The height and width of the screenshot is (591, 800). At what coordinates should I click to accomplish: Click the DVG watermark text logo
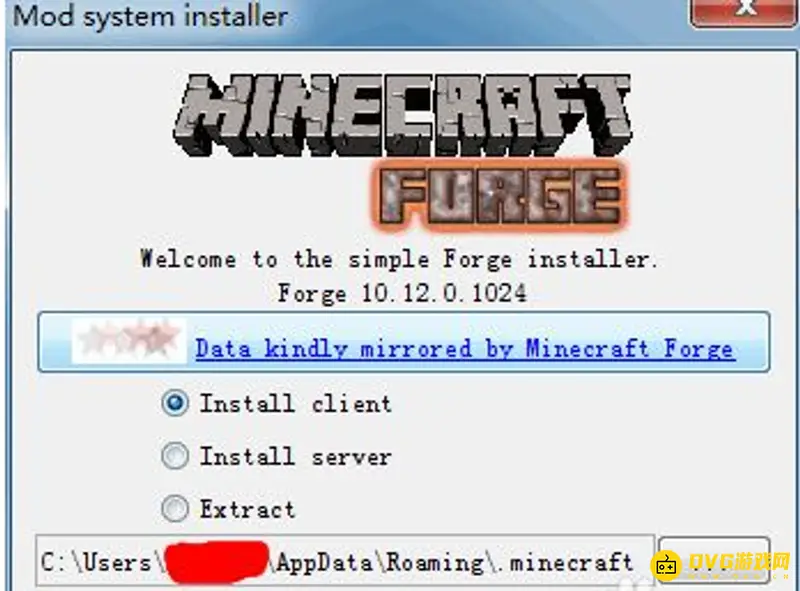pos(739,563)
